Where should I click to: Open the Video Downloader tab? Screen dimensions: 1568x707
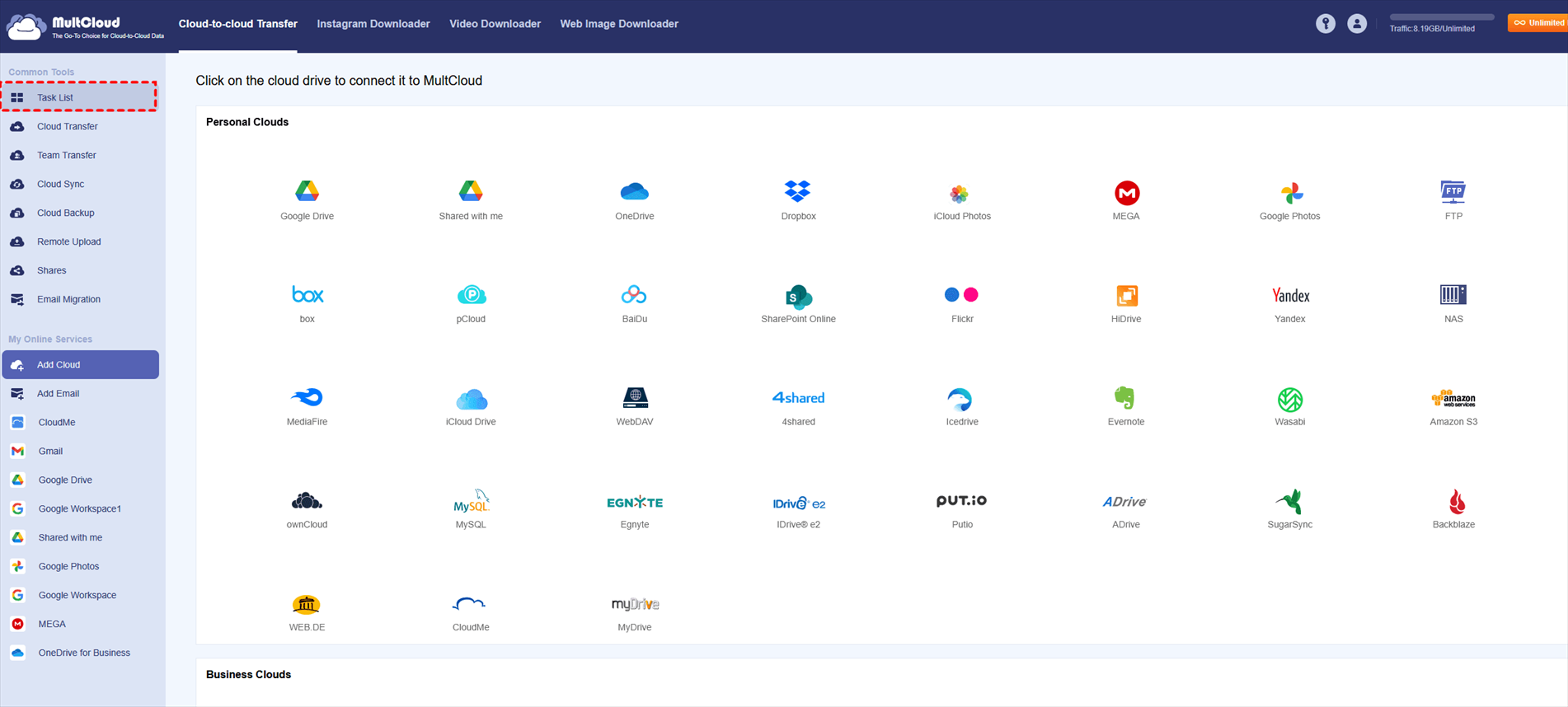click(x=495, y=24)
